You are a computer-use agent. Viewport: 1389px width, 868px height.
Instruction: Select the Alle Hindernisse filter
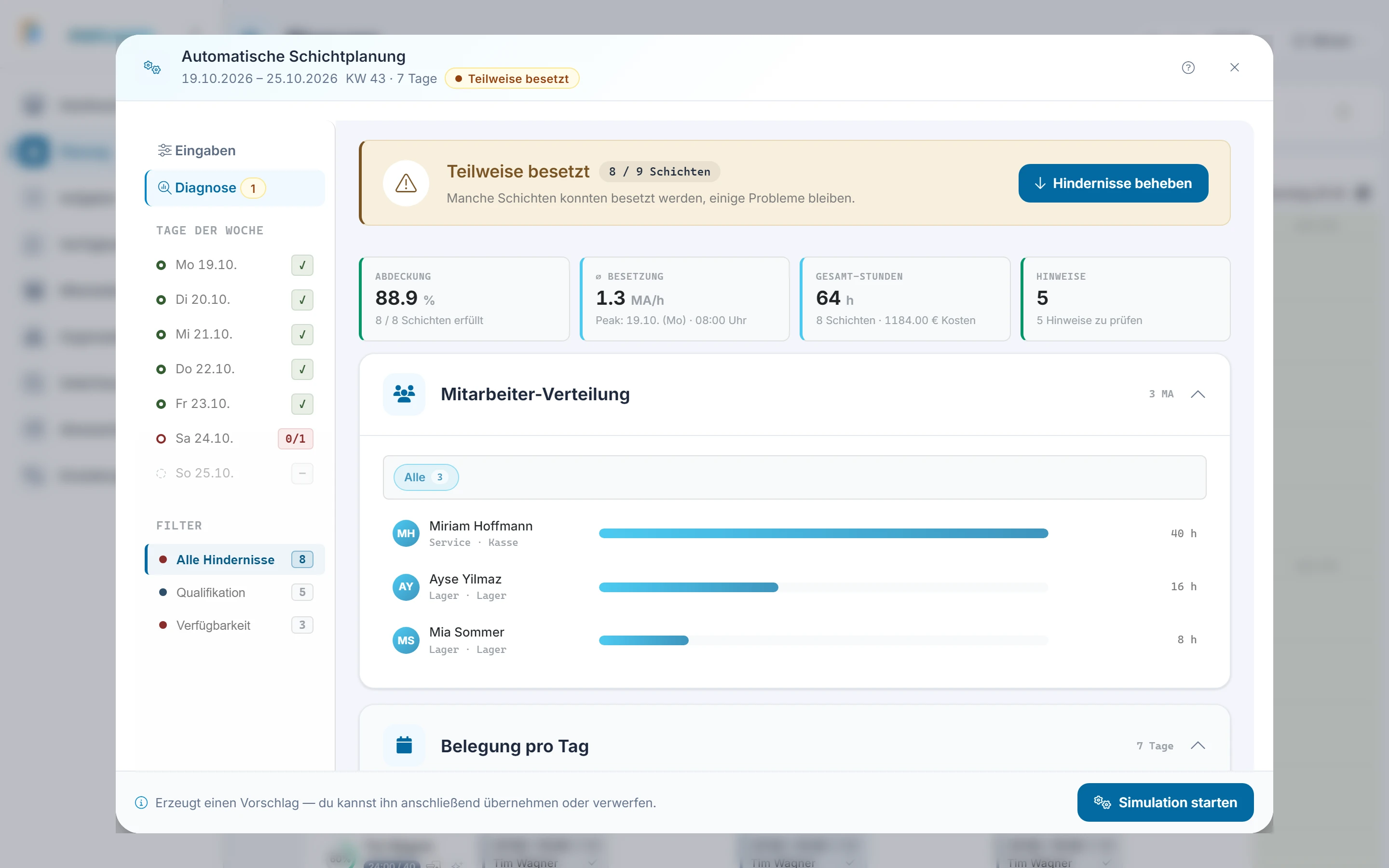click(x=235, y=559)
